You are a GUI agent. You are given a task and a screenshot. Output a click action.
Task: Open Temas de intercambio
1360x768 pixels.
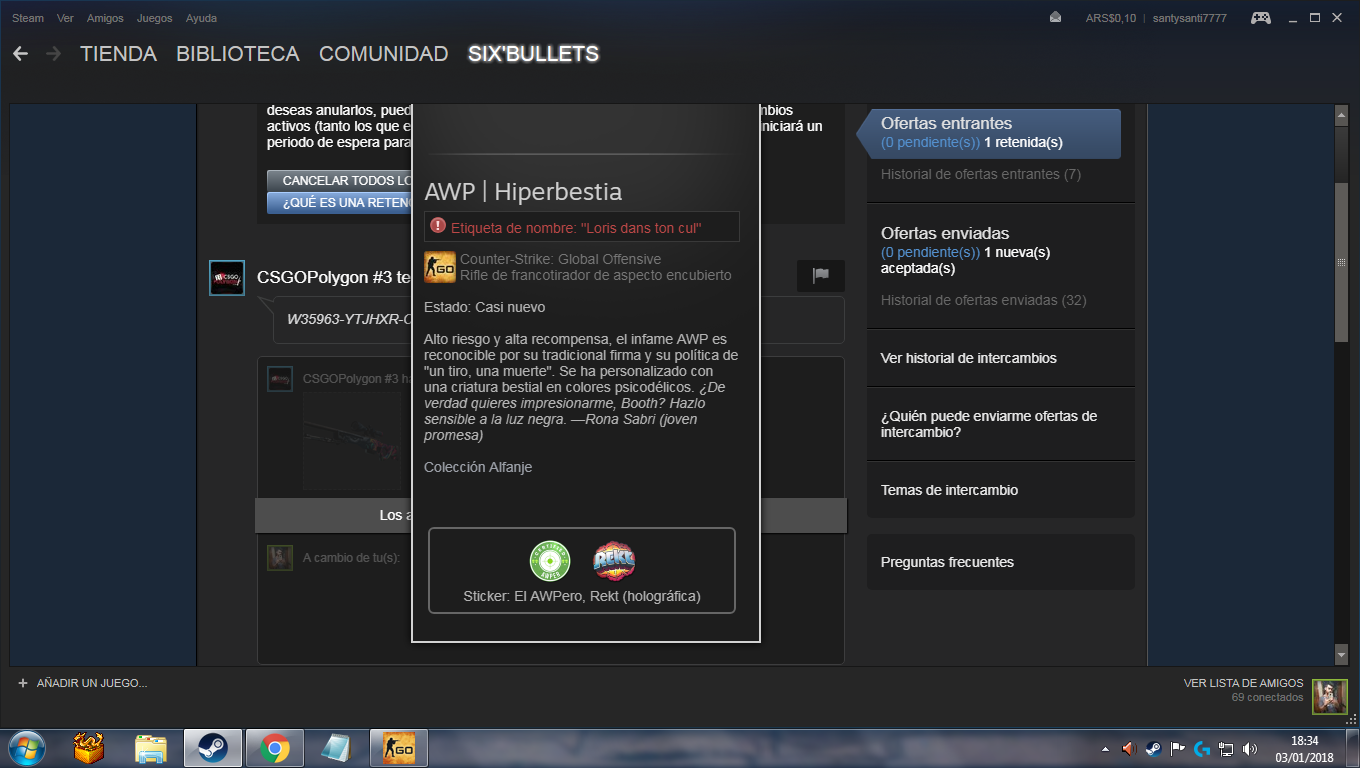950,490
